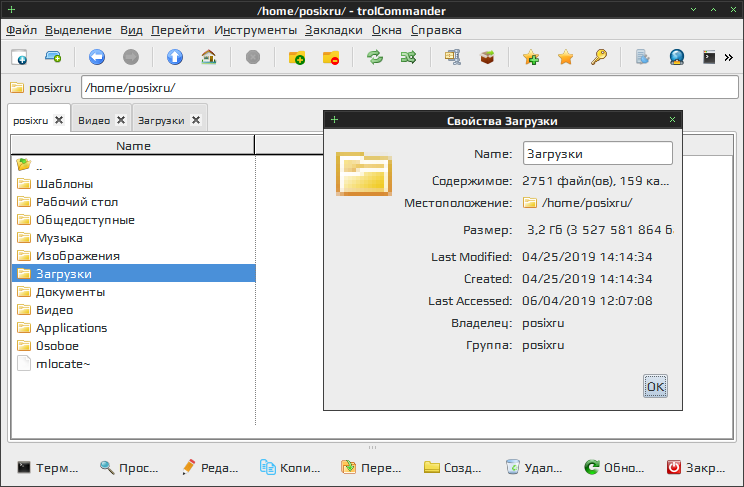Switch to the Видео tab
The height and width of the screenshot is (487, 744).
[x=94, y=120]
